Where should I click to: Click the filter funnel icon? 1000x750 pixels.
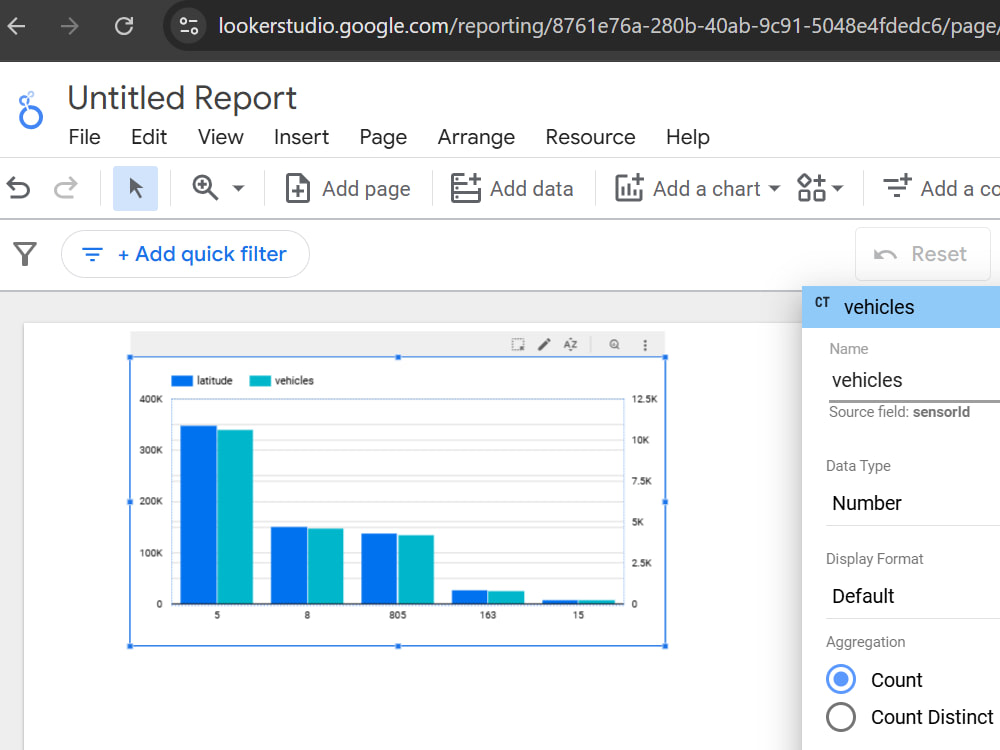coord(25,254)
